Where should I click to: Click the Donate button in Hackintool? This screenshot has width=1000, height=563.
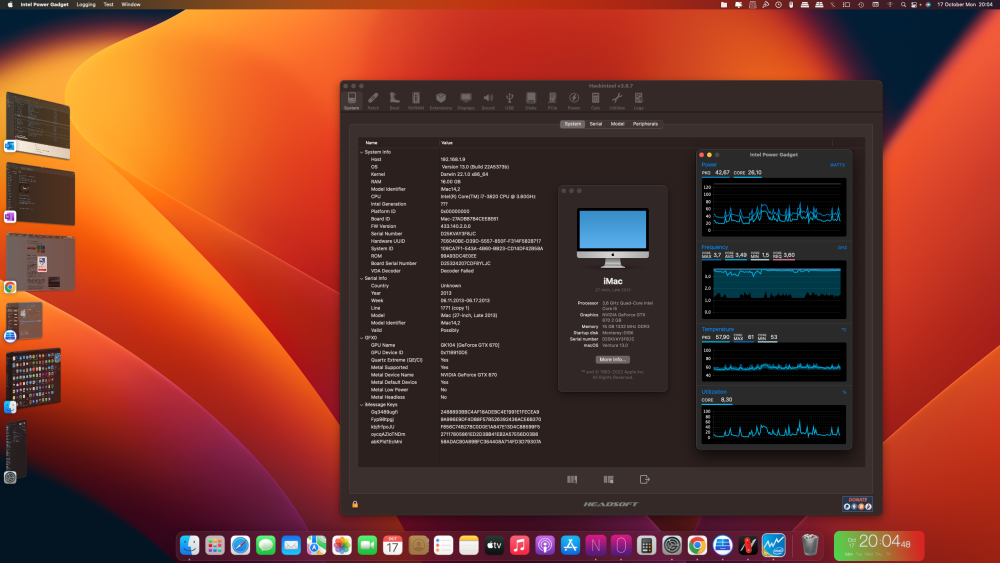[857, 504]
